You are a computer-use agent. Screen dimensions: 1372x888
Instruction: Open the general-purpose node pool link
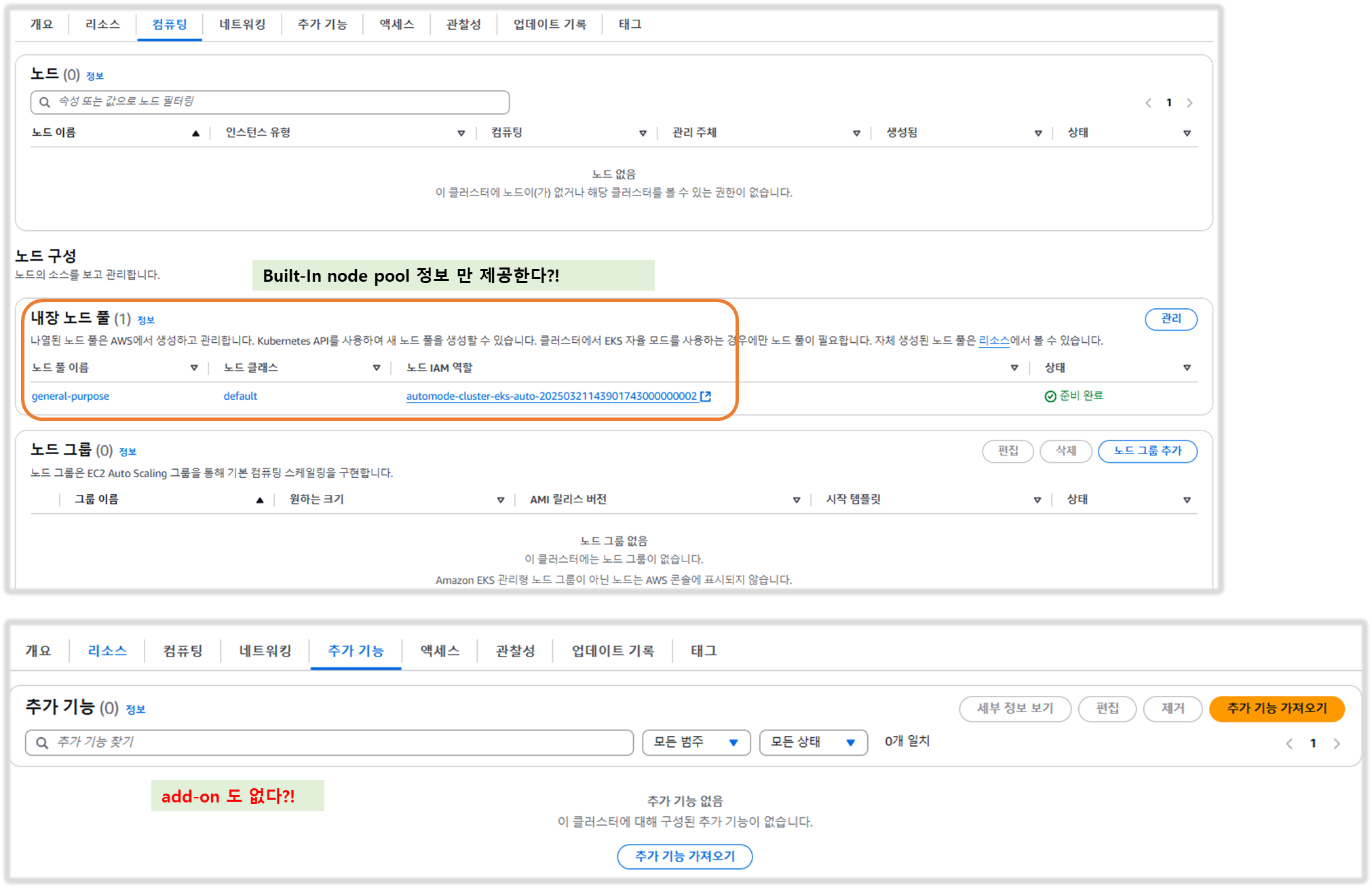click(x=70, y=396)
